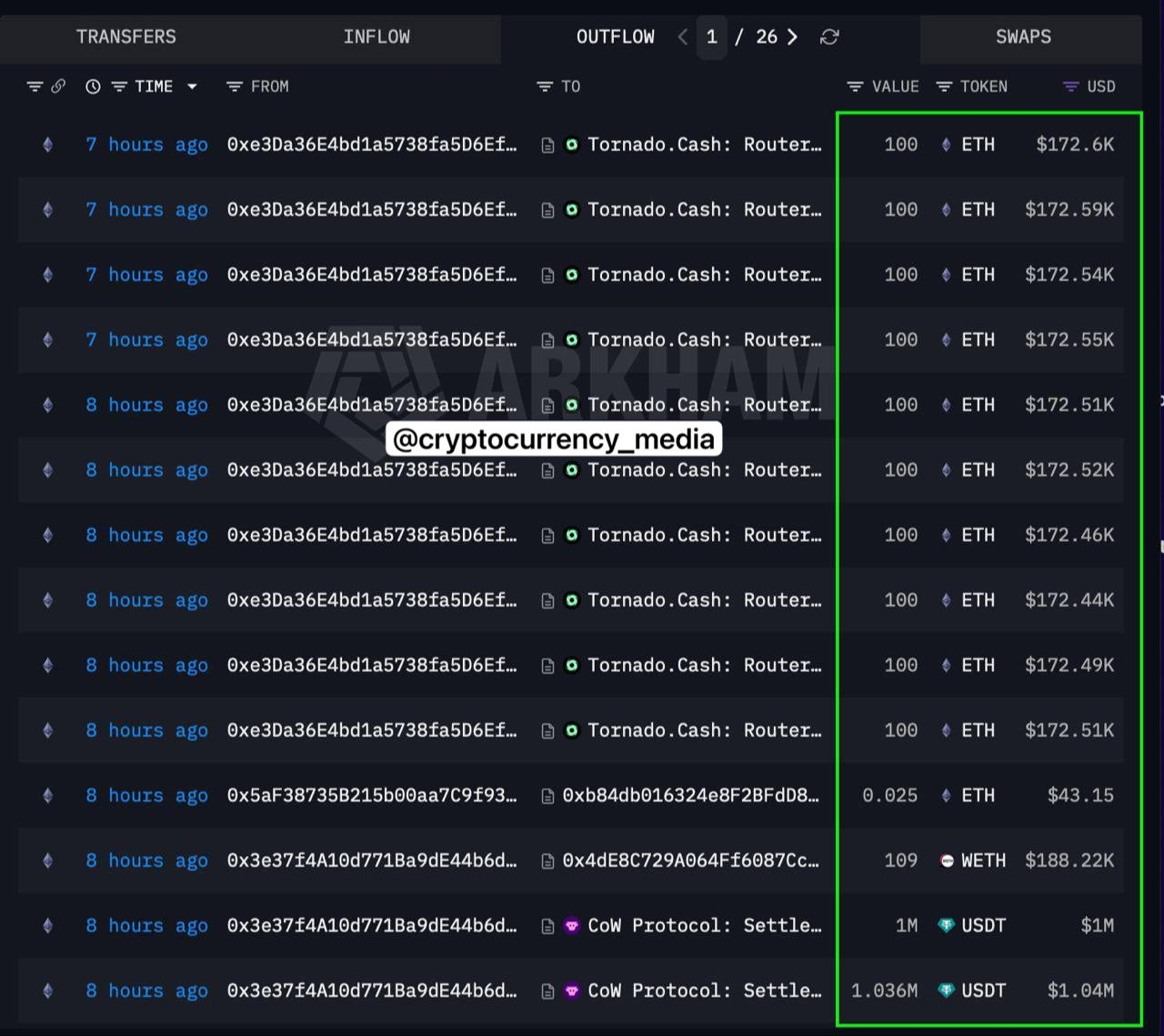Image resolution: width=1164 pixels, height=1036 pixels.
Task: Click the 109 WETH value
Action: tap(900, 860)
